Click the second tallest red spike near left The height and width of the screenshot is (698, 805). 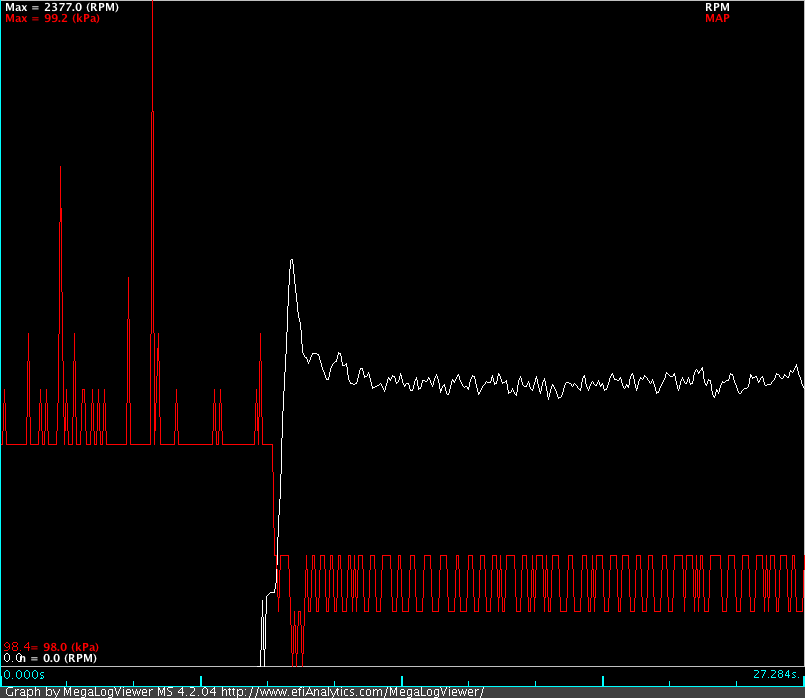pyautogui.click(x=61, y=167)
